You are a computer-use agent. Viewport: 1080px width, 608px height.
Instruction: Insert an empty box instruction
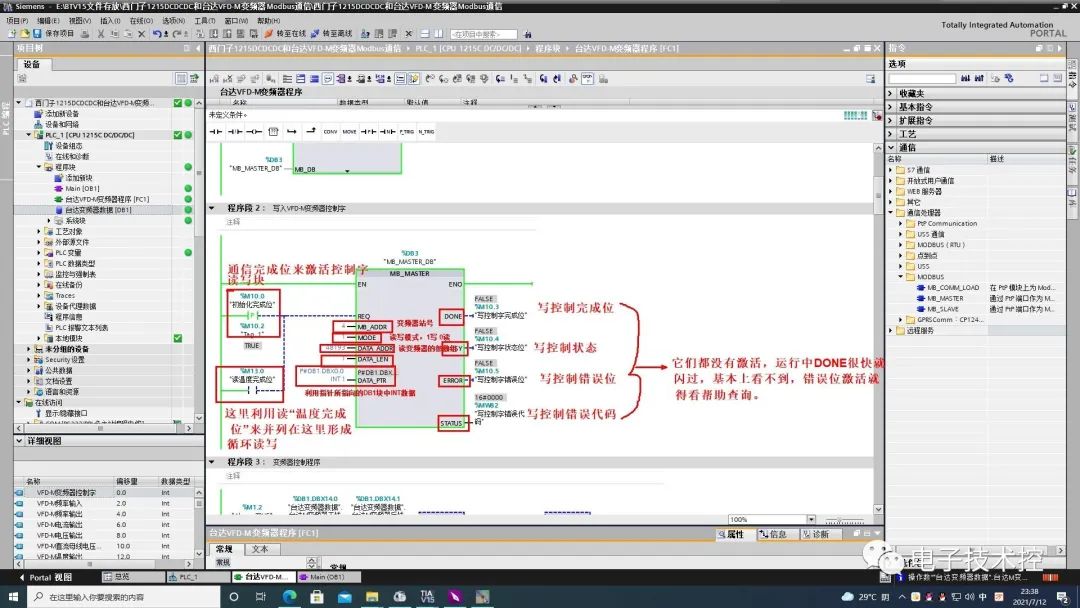click(x=273, y=132)
